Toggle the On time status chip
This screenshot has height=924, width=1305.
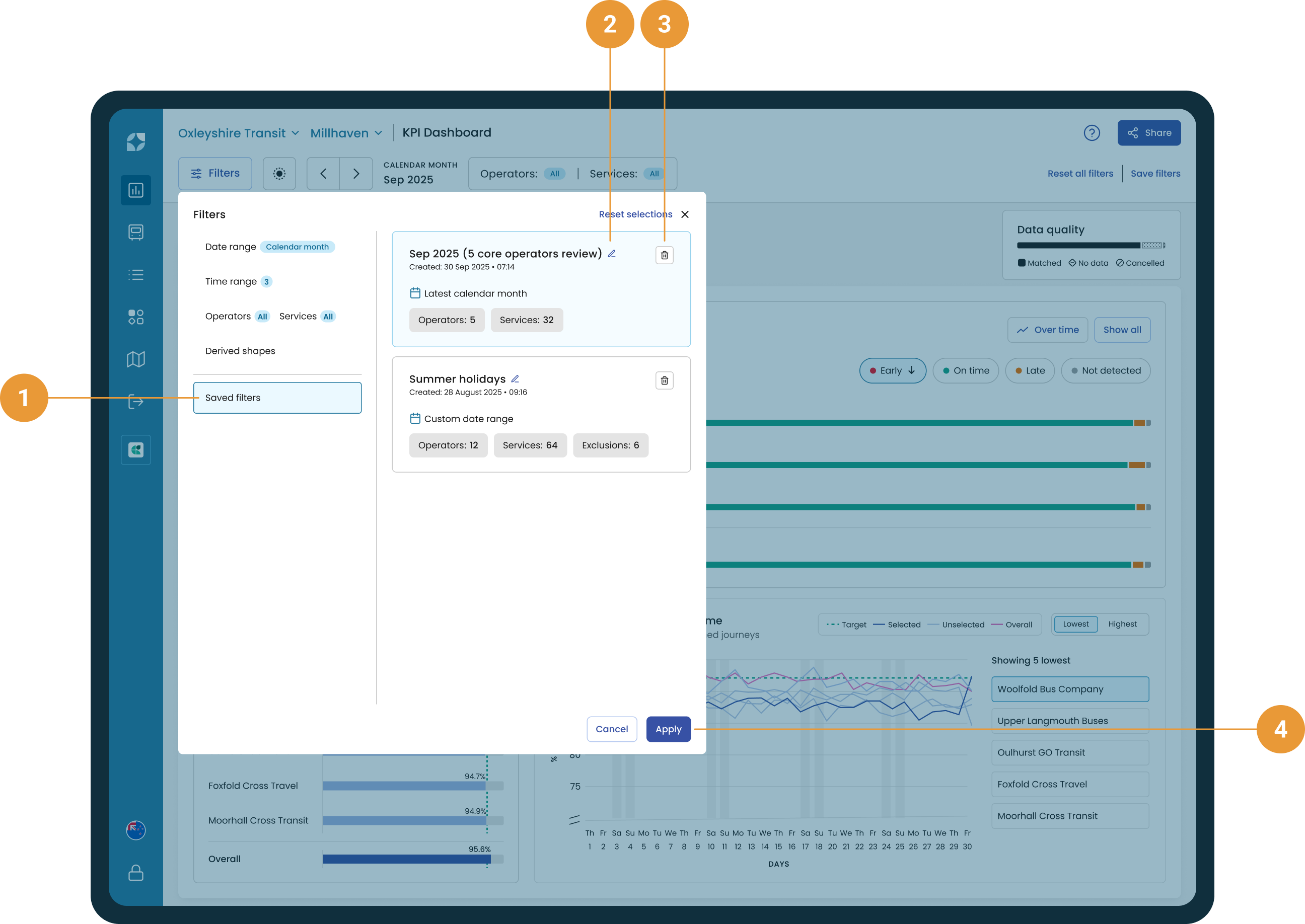click(965, 371)
